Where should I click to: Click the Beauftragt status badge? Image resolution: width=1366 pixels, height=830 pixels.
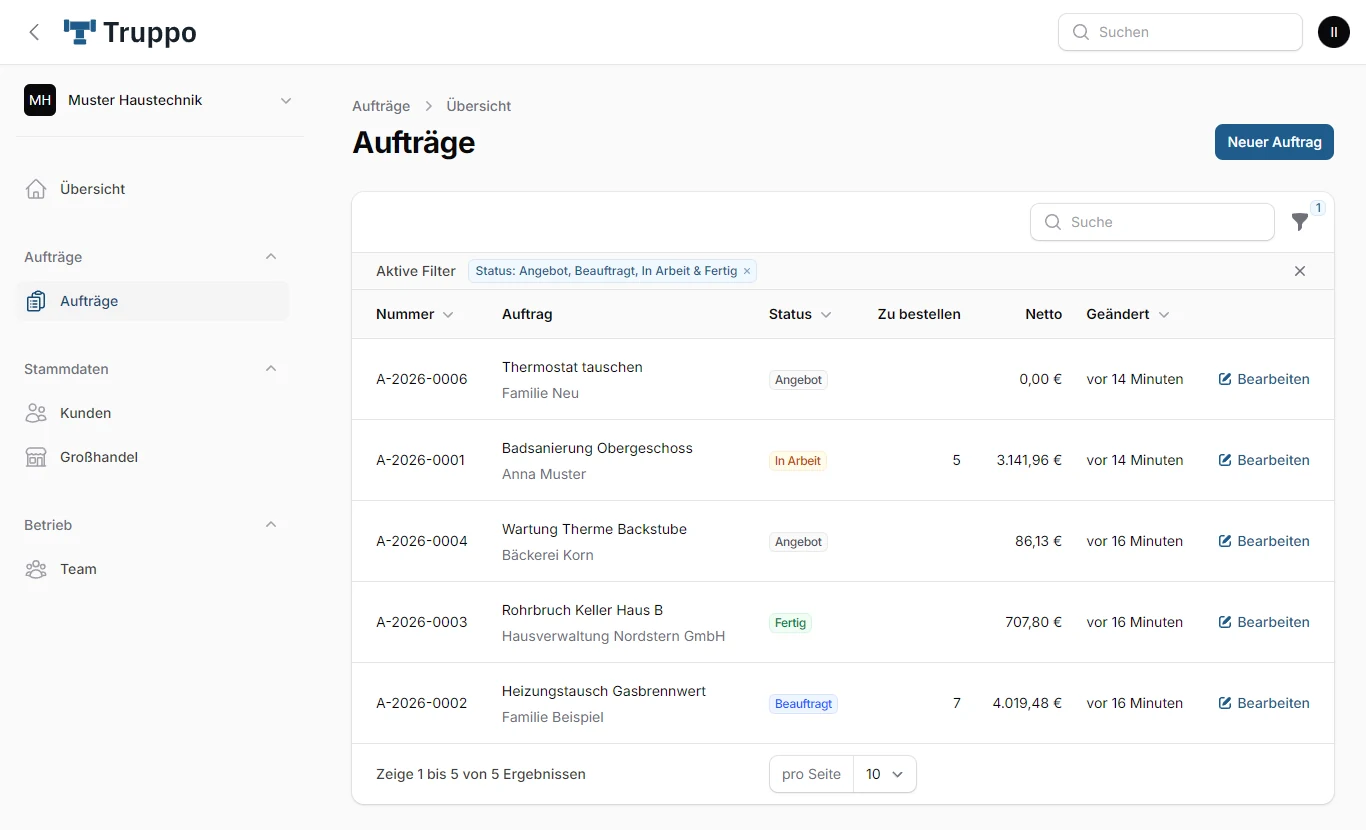click(803, 704)
